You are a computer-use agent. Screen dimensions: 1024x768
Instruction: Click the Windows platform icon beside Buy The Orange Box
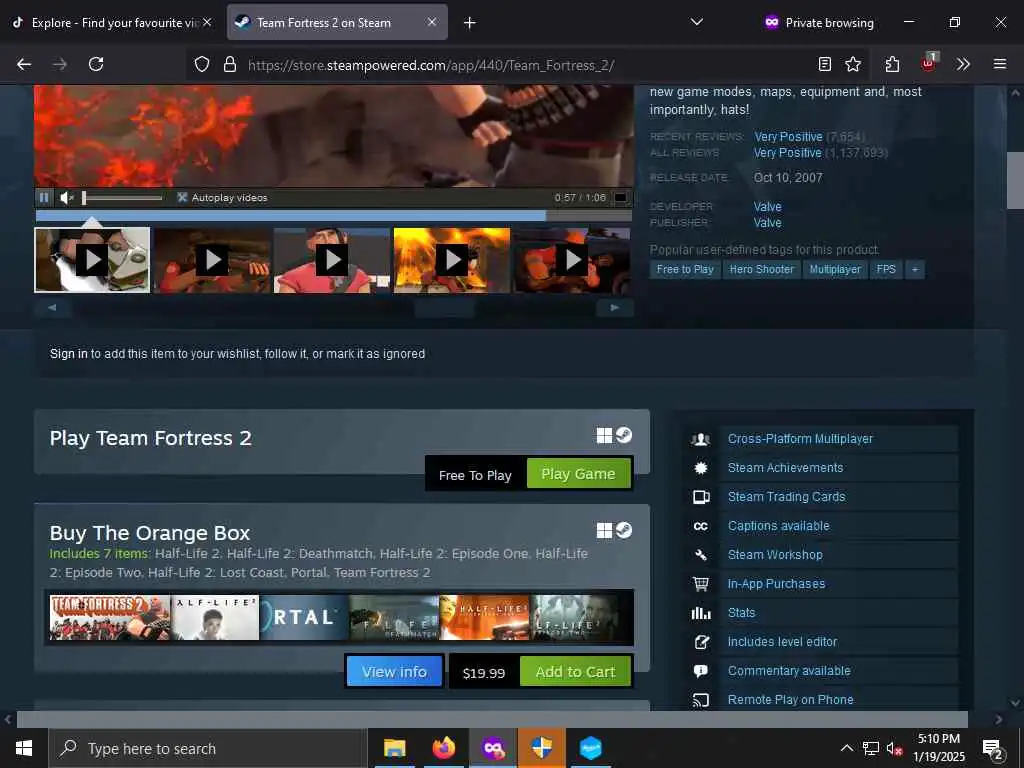tap(604, 530)
